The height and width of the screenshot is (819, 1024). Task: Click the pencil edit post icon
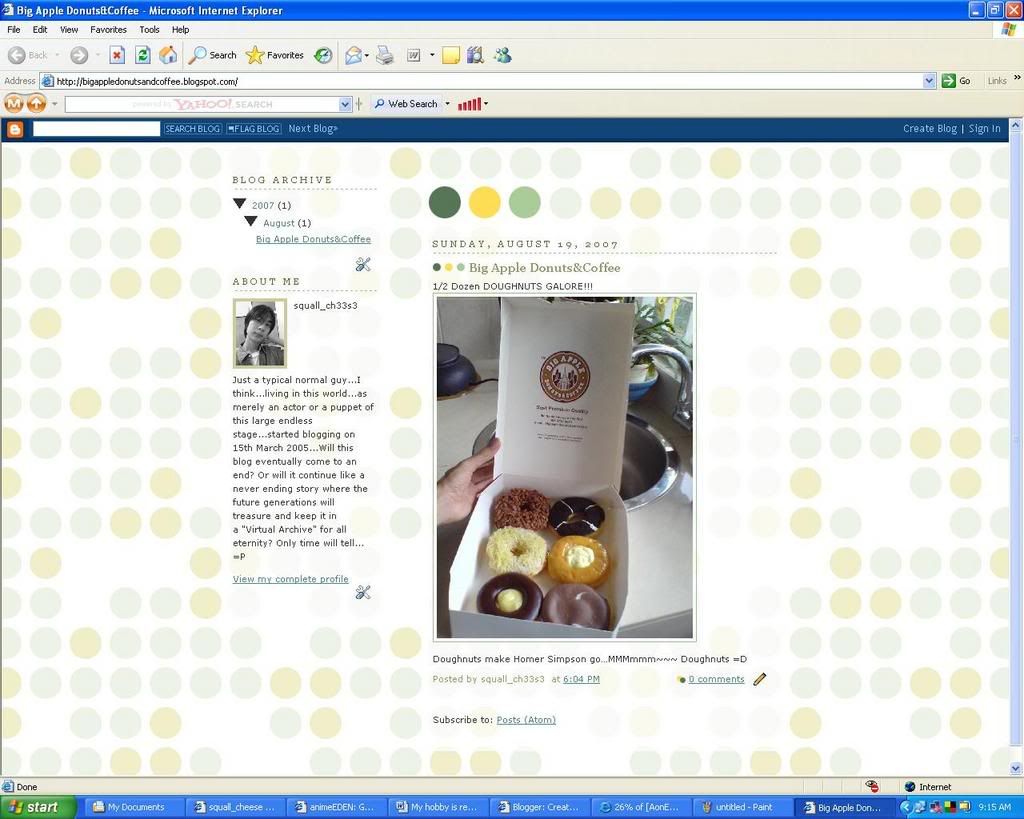click(760, 679)
